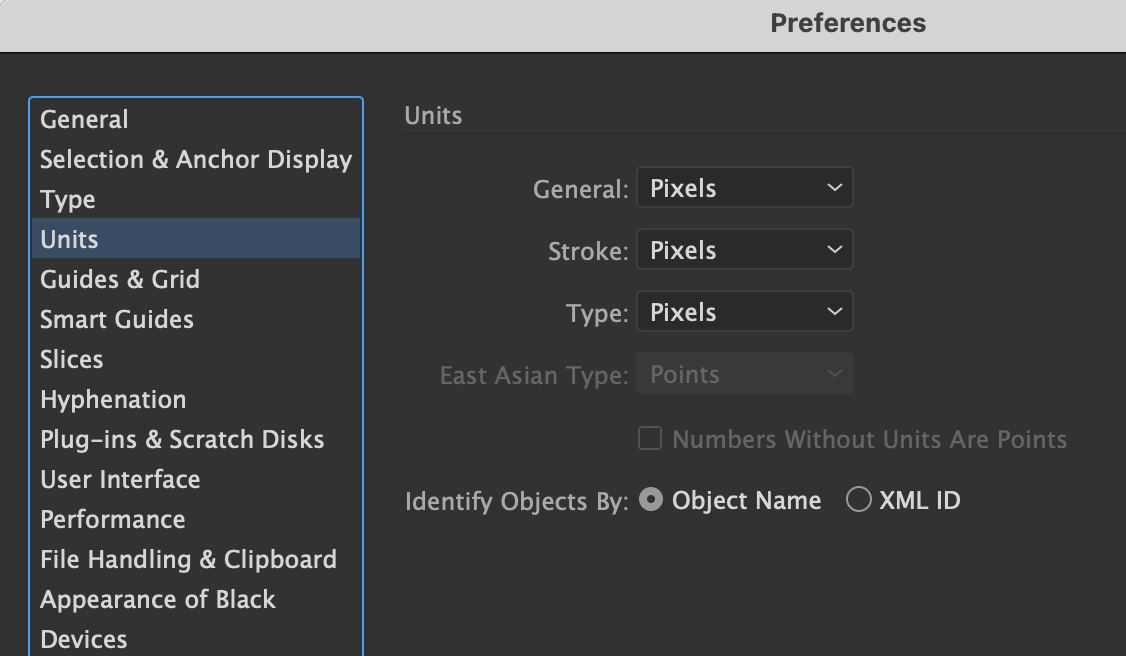Select the Object Name radio button
This screenshot has height=656, width=1126.
[x=651, y=500]
